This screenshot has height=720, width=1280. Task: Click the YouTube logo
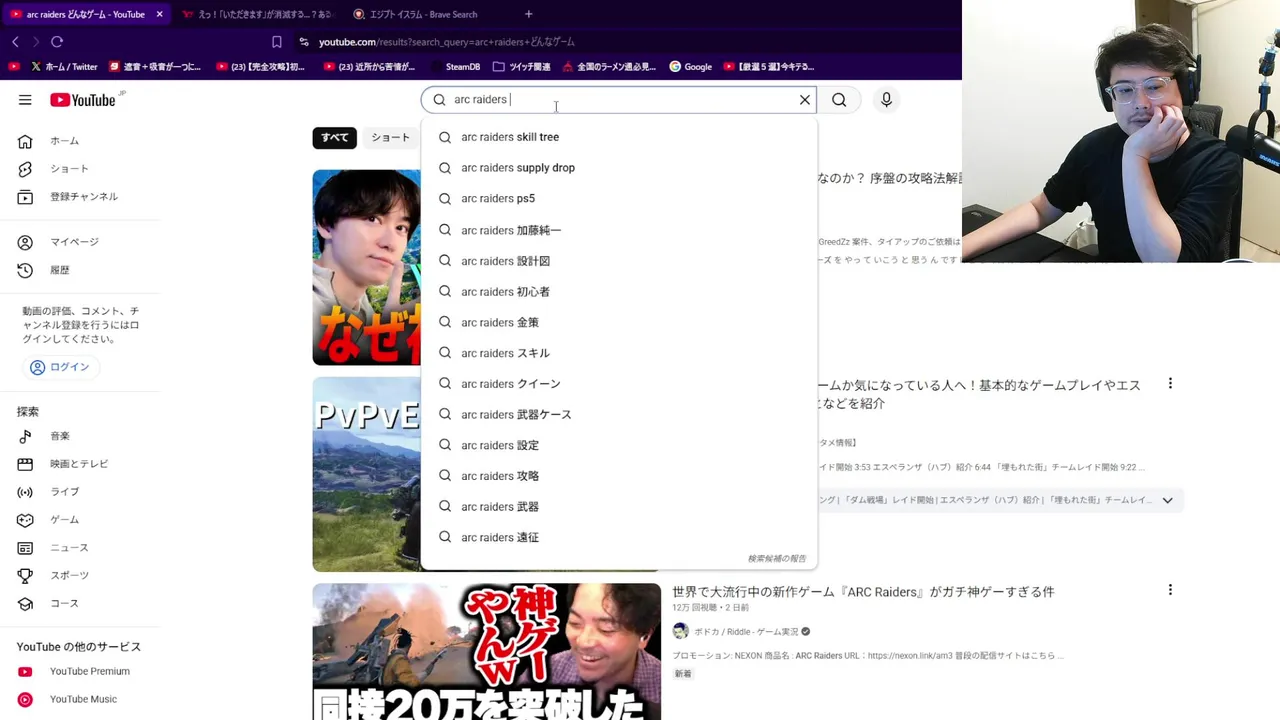(x=84, y=100)
